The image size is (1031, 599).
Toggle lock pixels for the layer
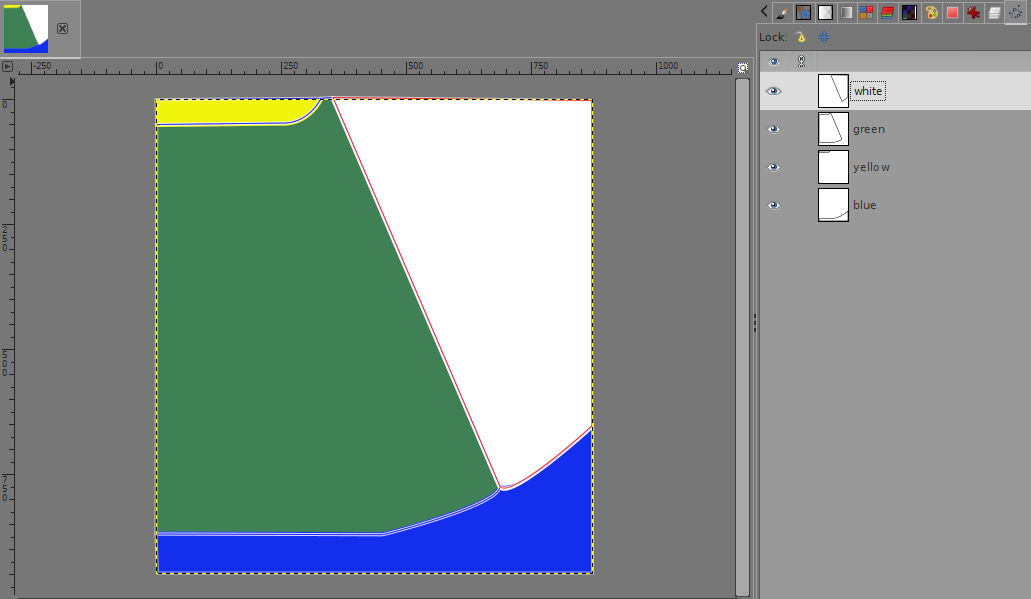tap(800, 37)
